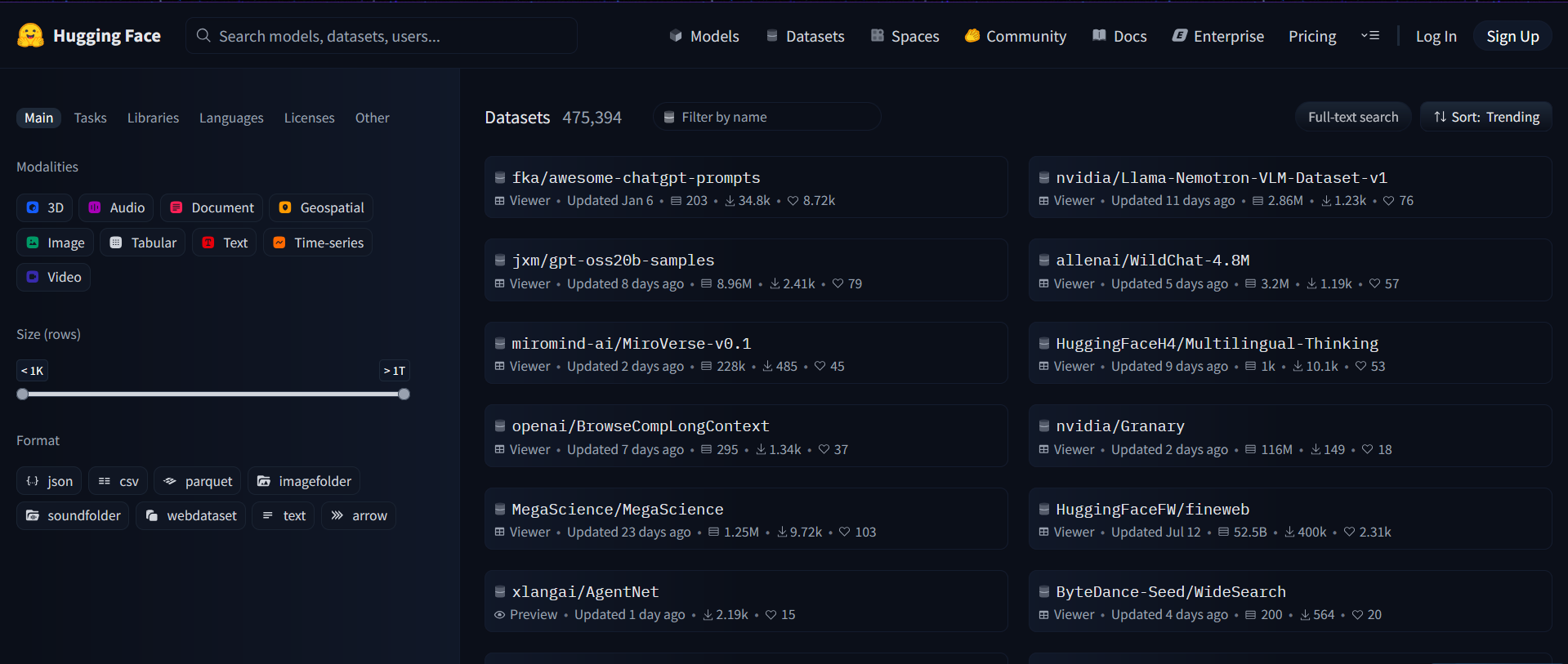Toggle the Text modality filter
This screenshot has height=664, width=1568.
(225, 243)
